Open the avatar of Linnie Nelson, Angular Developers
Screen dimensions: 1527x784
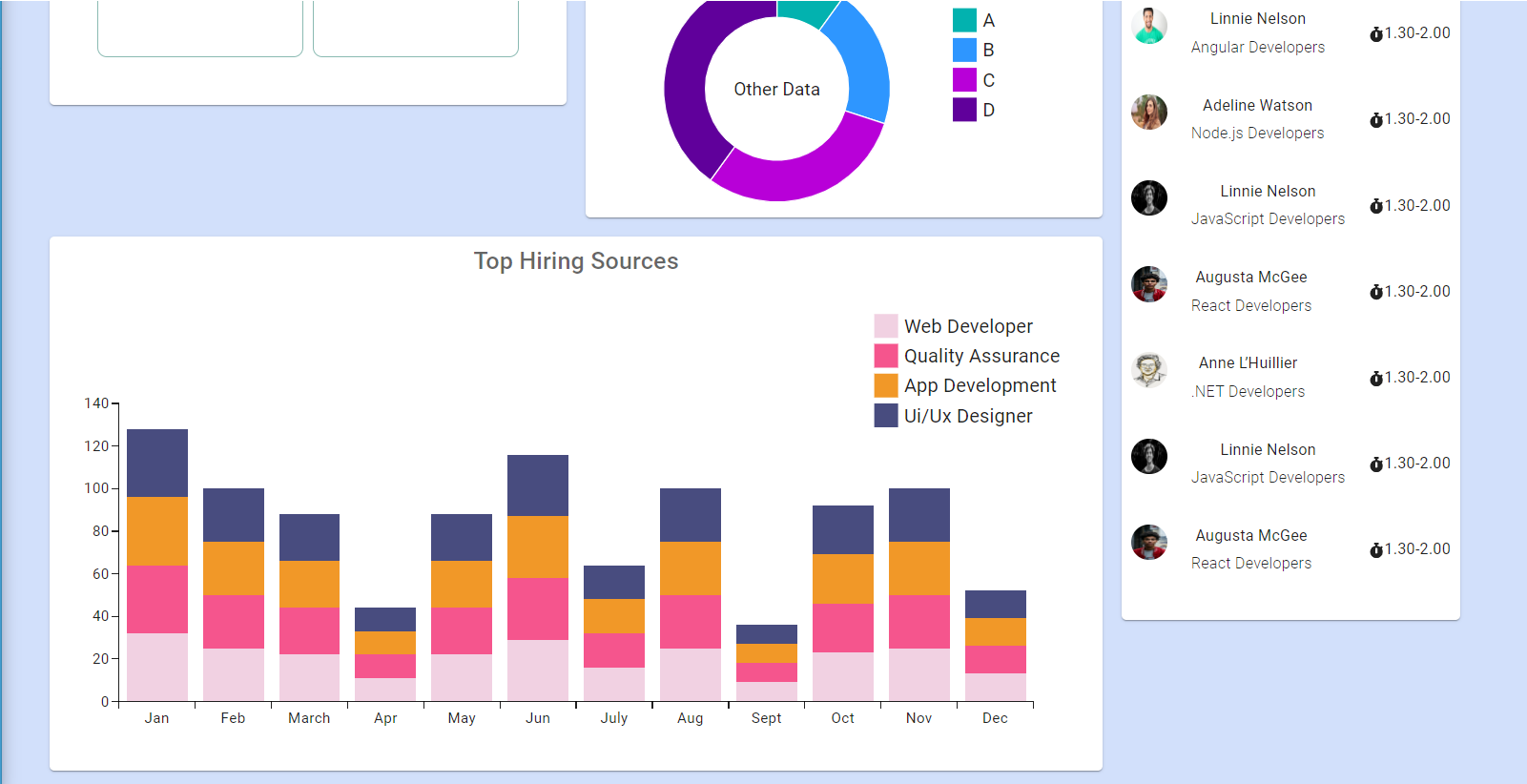tap(1149, 26)
